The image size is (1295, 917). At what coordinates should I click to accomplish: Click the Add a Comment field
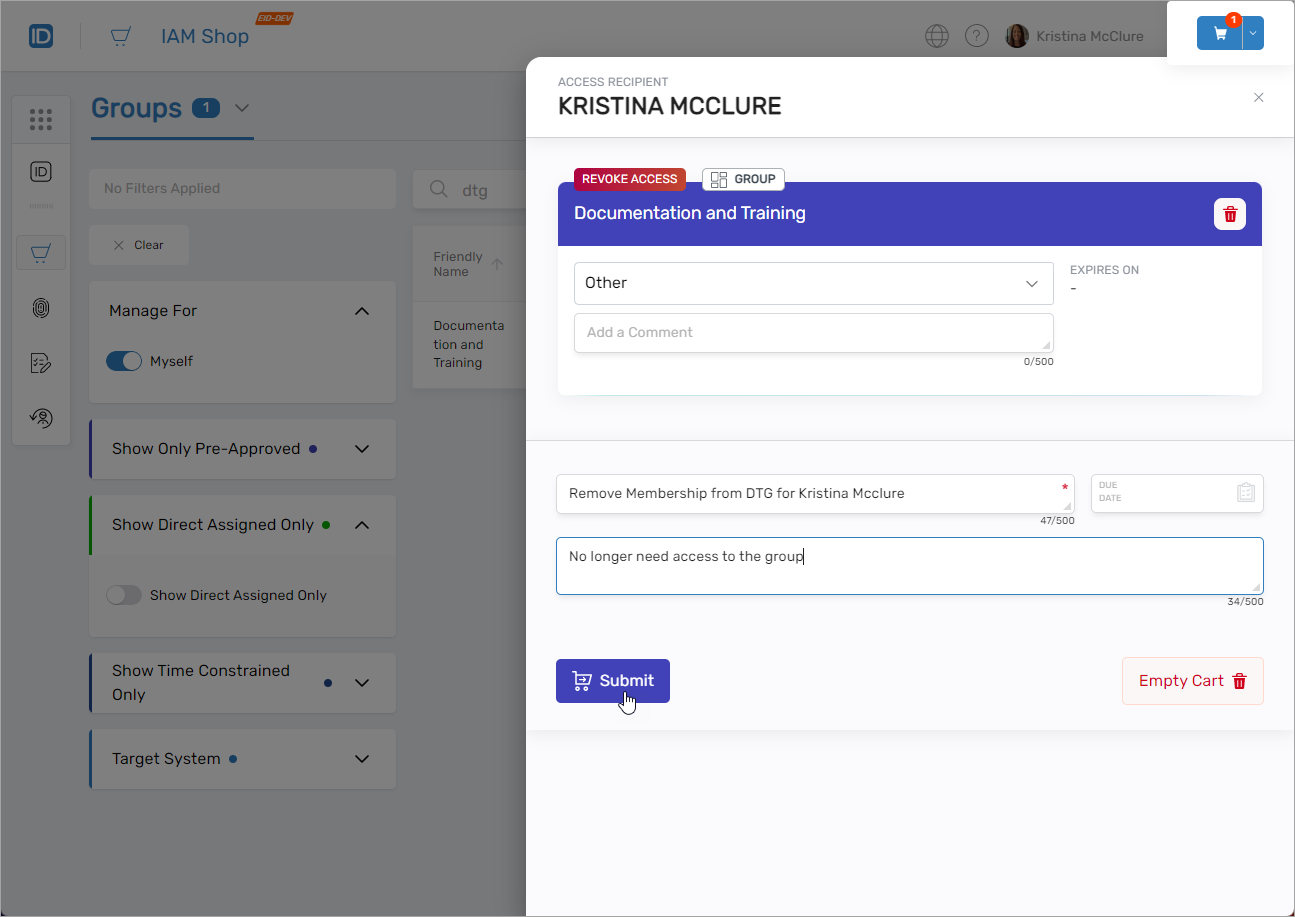tap(812, 333)
